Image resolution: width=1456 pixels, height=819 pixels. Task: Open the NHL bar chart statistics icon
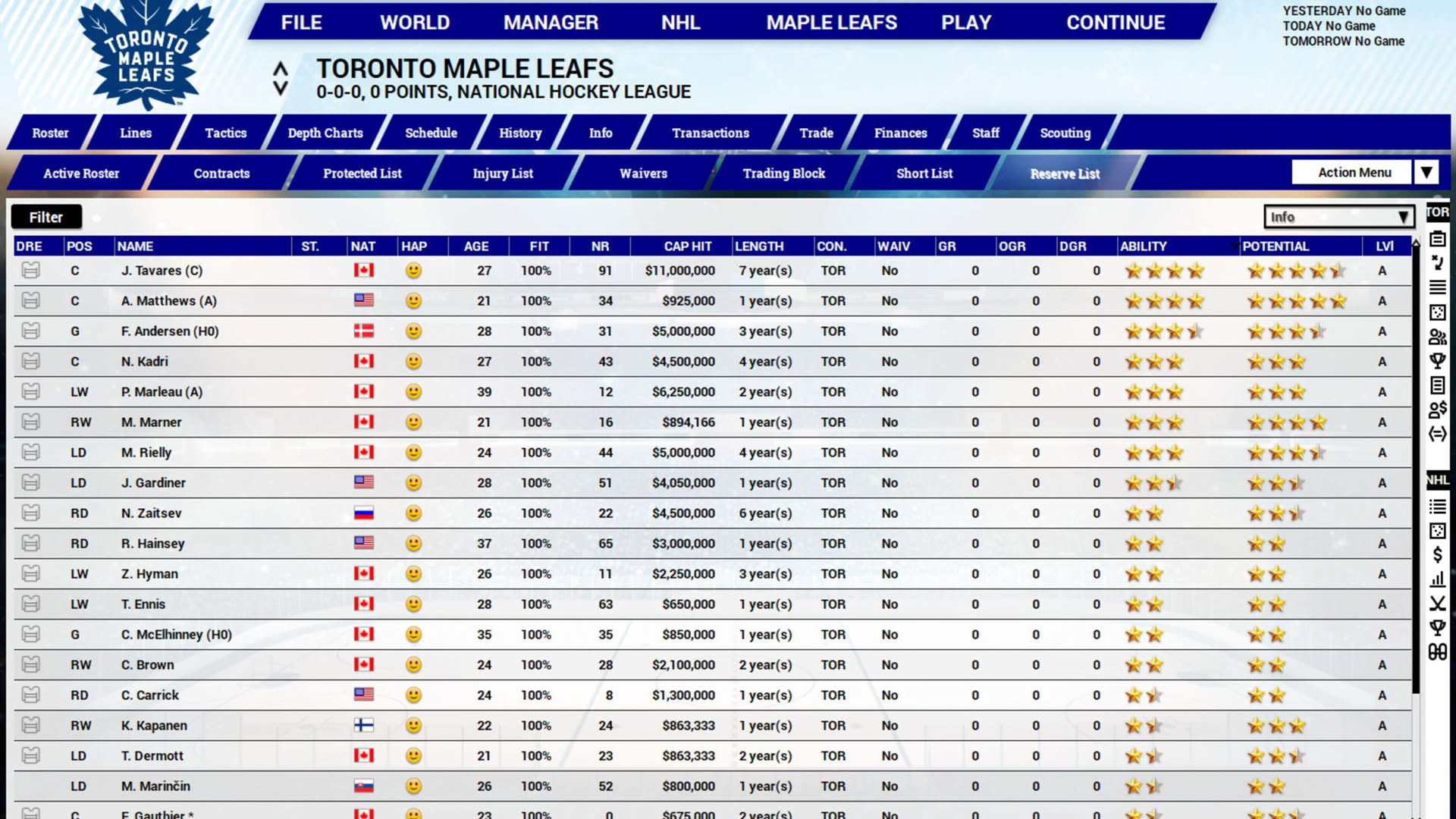click(1437, 579)
